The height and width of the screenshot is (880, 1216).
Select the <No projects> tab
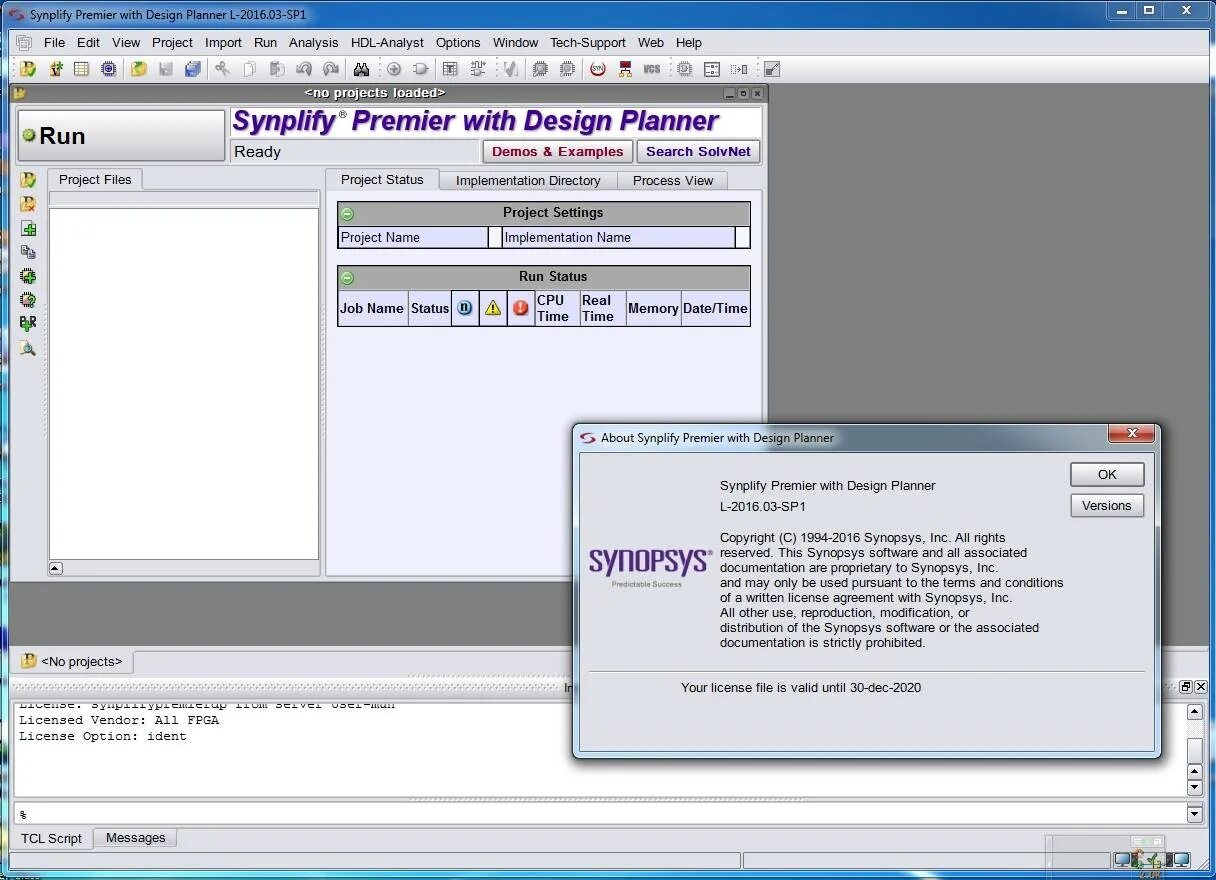(72, 662)
